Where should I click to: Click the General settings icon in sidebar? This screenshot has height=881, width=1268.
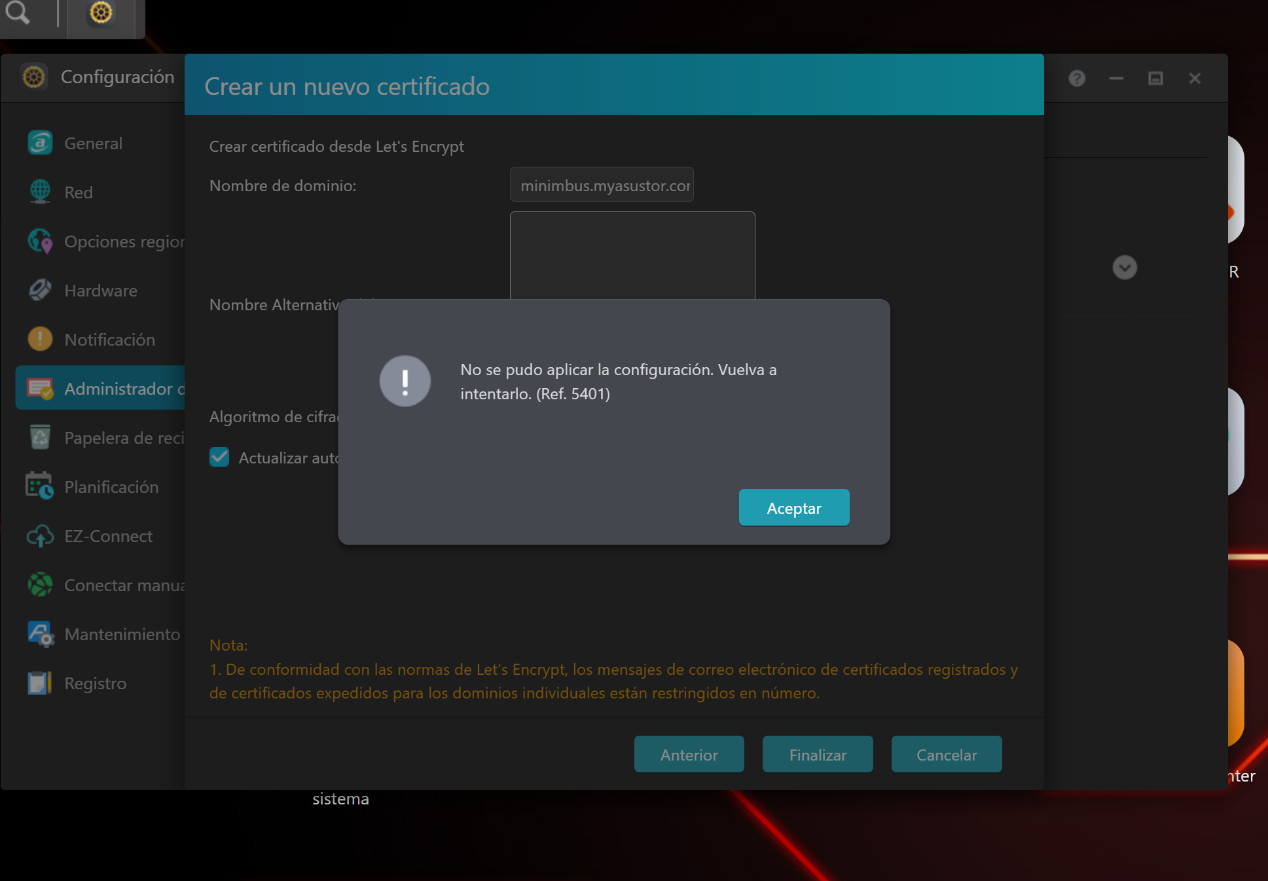(40, 143)
